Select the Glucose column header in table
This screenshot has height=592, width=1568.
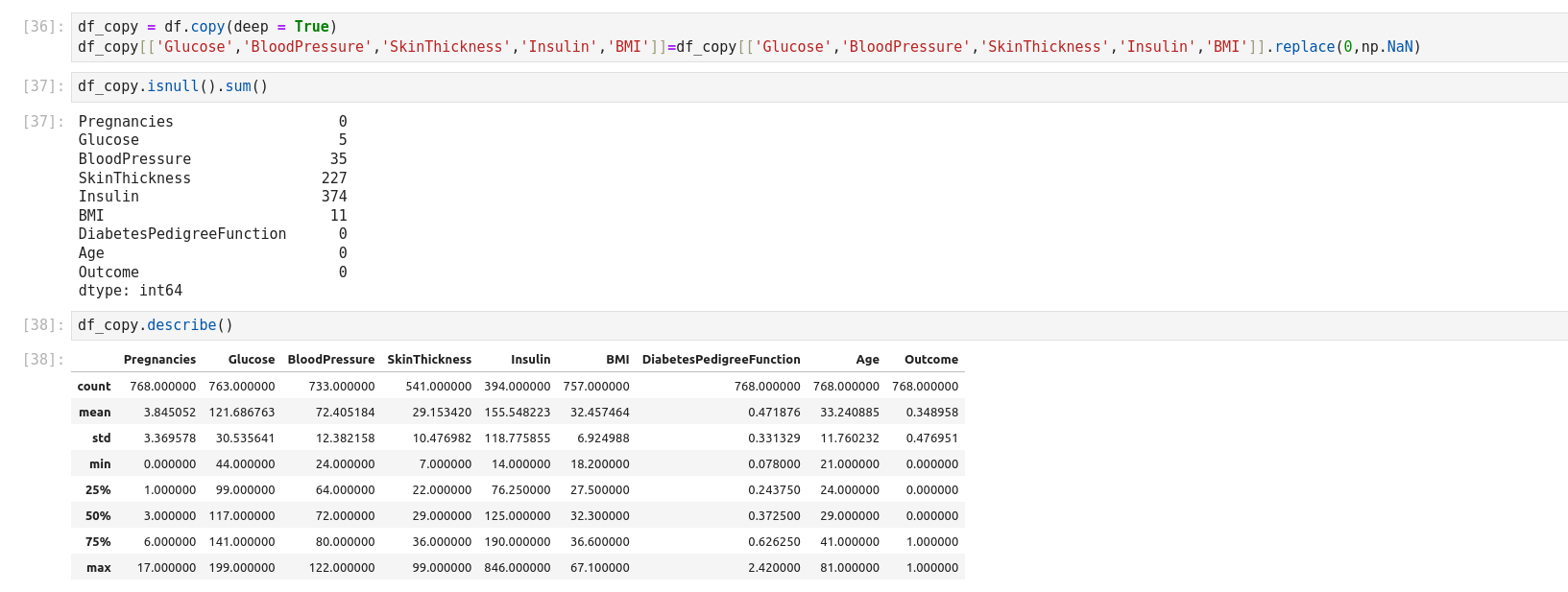(252, 360)
